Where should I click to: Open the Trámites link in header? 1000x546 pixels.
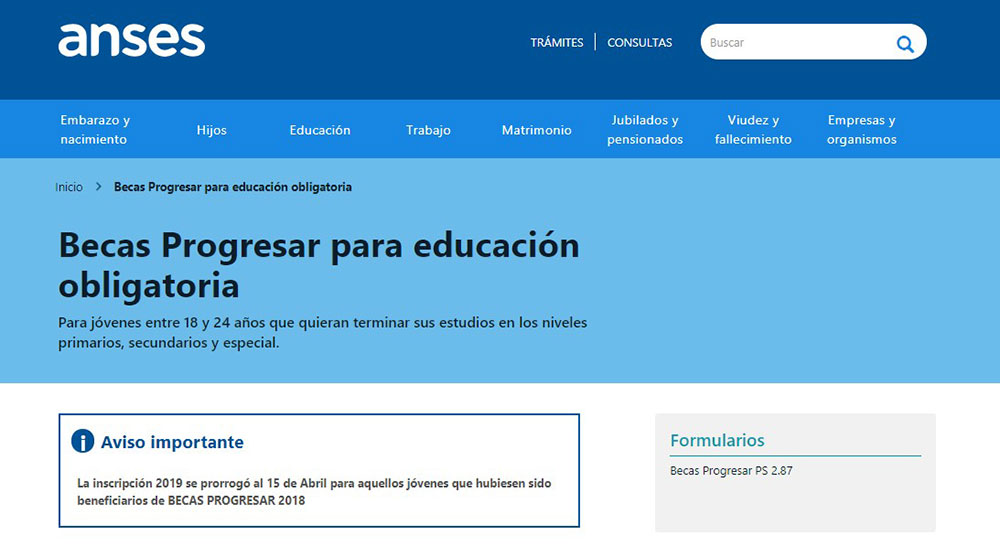click(557, 43)
